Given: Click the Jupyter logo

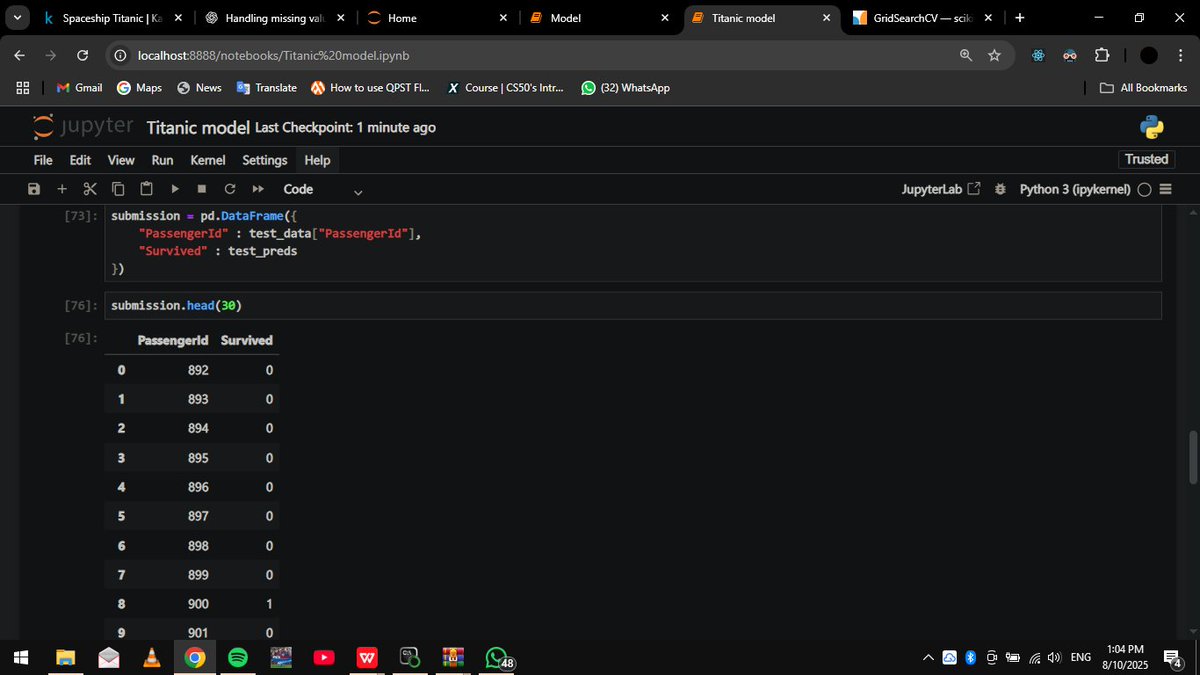Looking at the screenshot, I should tap(83, 127).
